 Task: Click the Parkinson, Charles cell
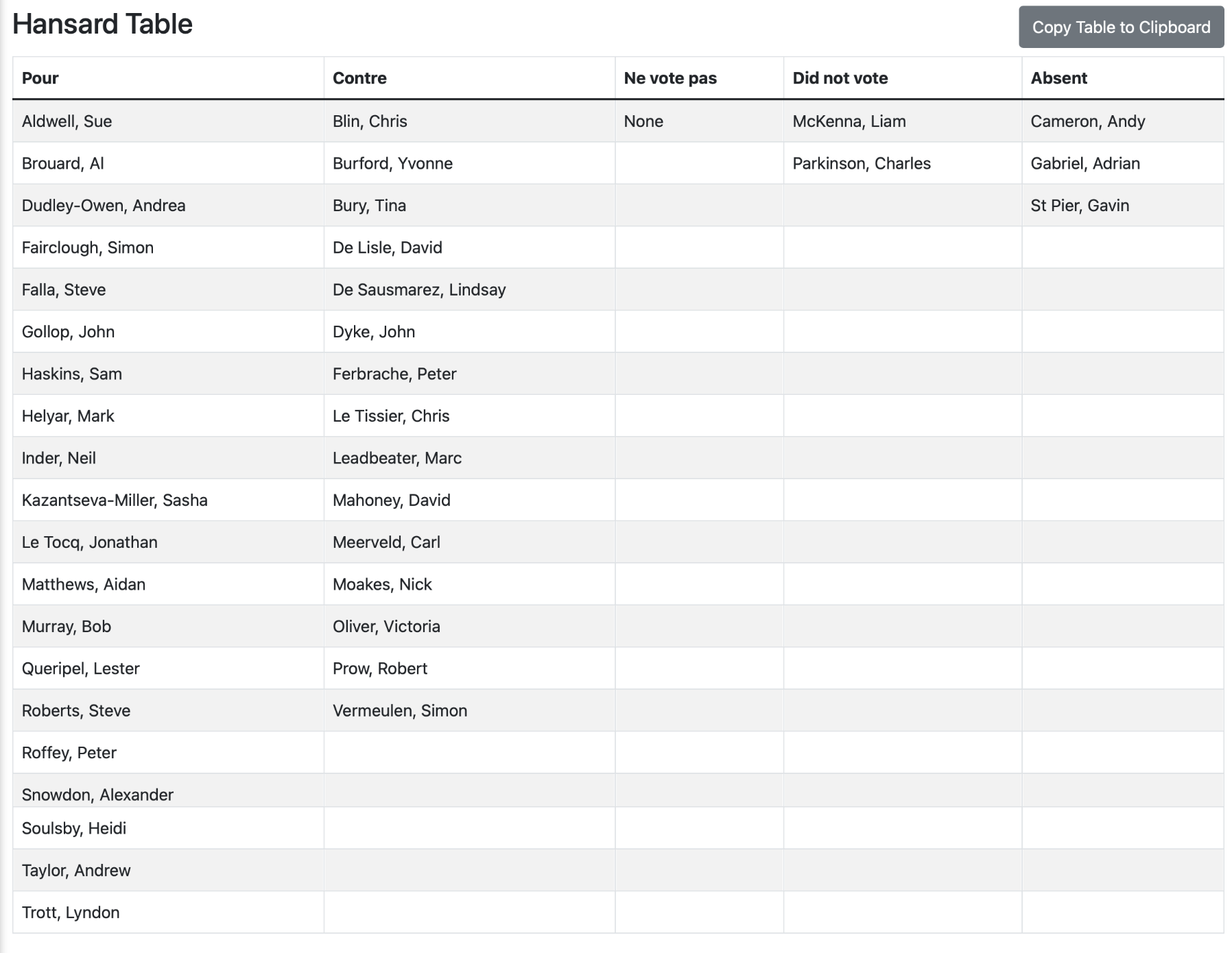(x=903, y=163)
